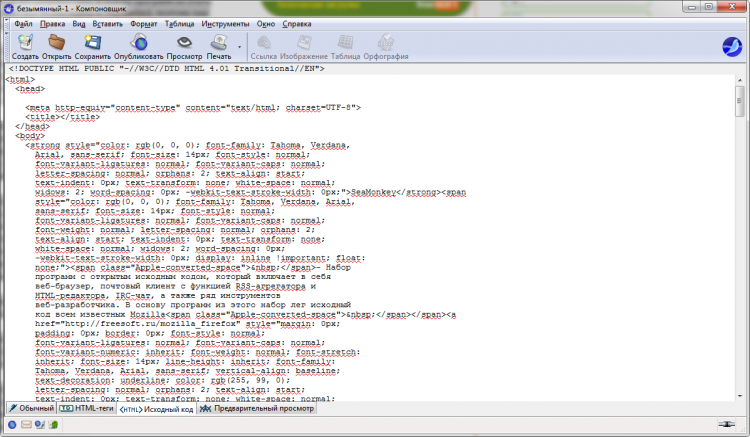Click the "<body>" tag line
This screenshot has height=437, width=750.
(x=30, y=136)
